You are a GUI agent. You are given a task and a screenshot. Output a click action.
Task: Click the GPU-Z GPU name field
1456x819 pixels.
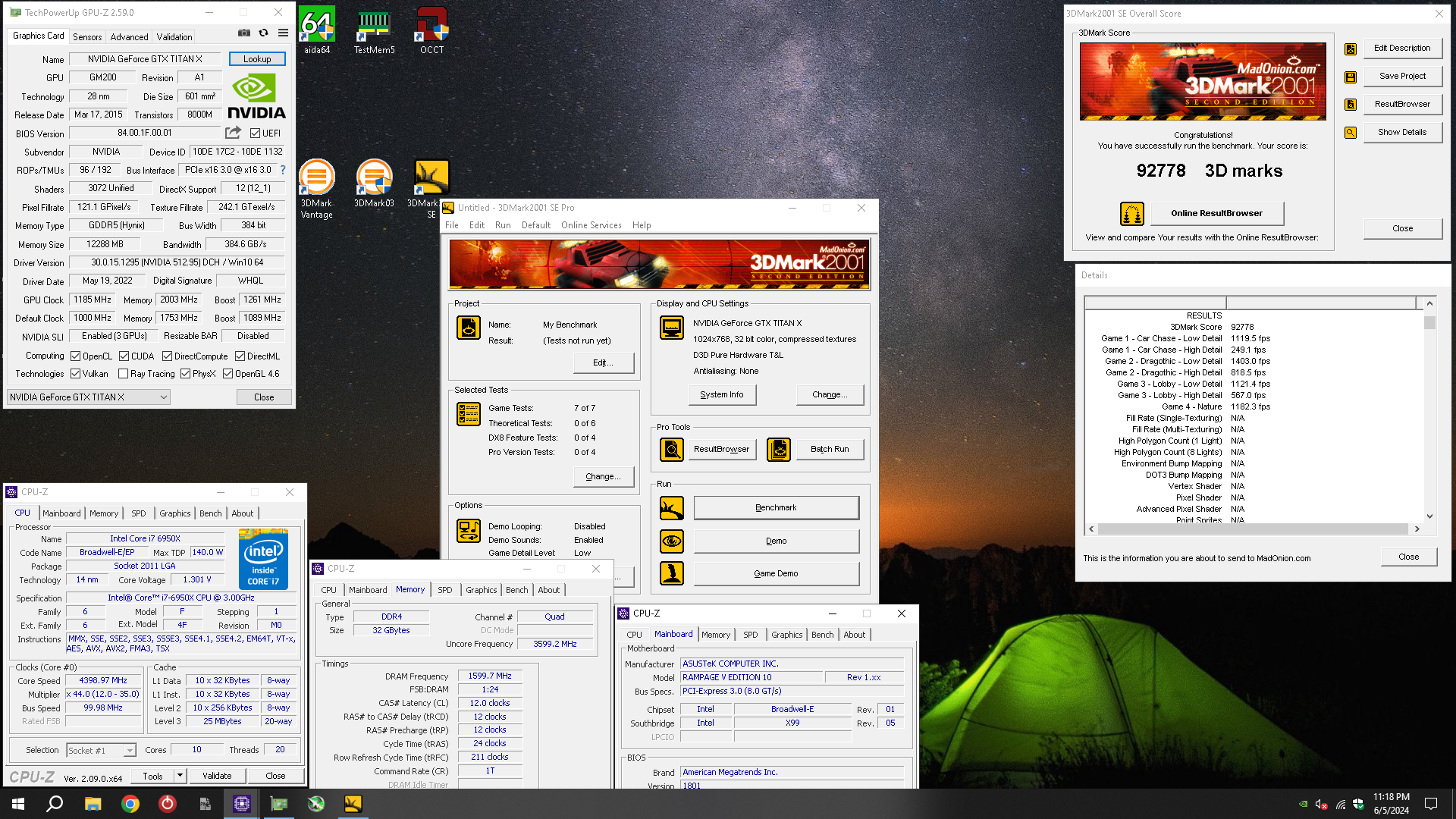145,59
